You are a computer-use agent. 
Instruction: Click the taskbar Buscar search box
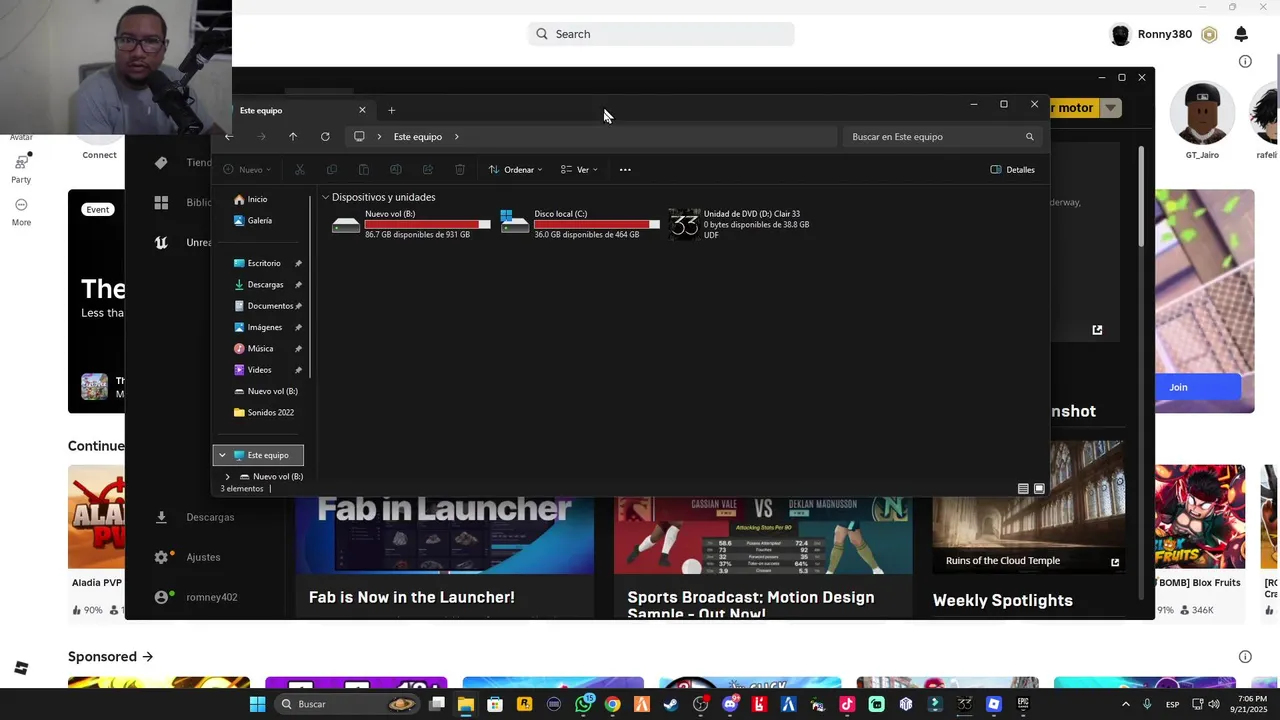[347, 704]
